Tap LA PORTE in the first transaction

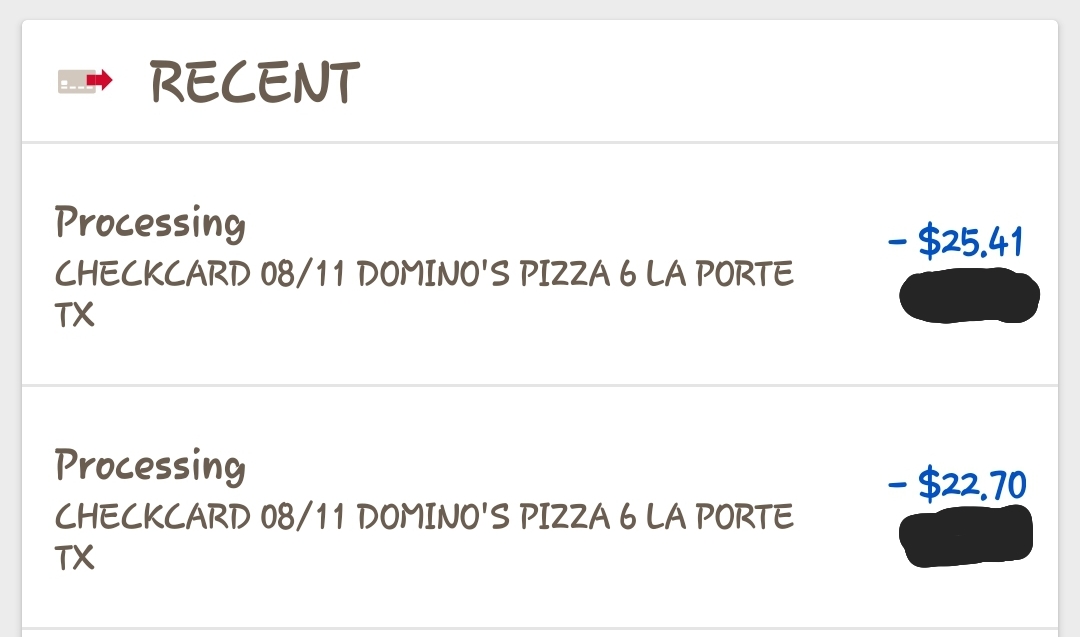[x=720, y=273]
